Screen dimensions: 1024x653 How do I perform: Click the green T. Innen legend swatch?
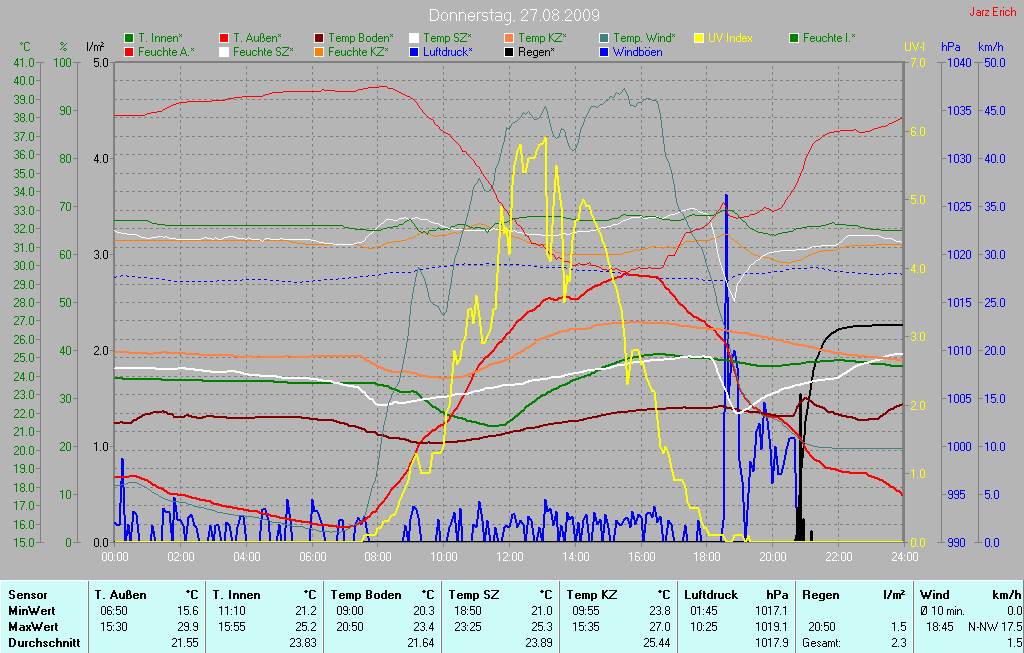point(129,38)
